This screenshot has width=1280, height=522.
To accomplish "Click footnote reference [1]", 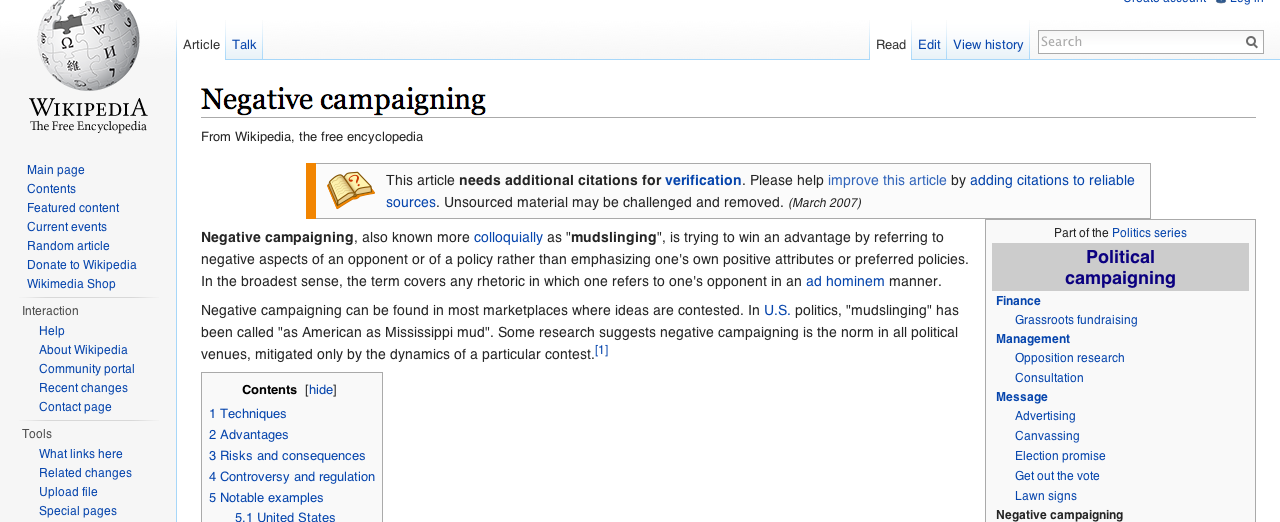I will (601, 351).
